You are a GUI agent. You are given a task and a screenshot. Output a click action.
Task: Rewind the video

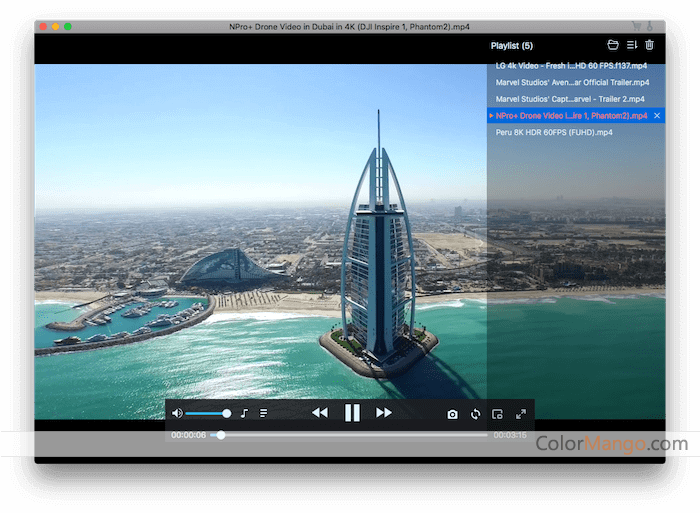point(319,413)
